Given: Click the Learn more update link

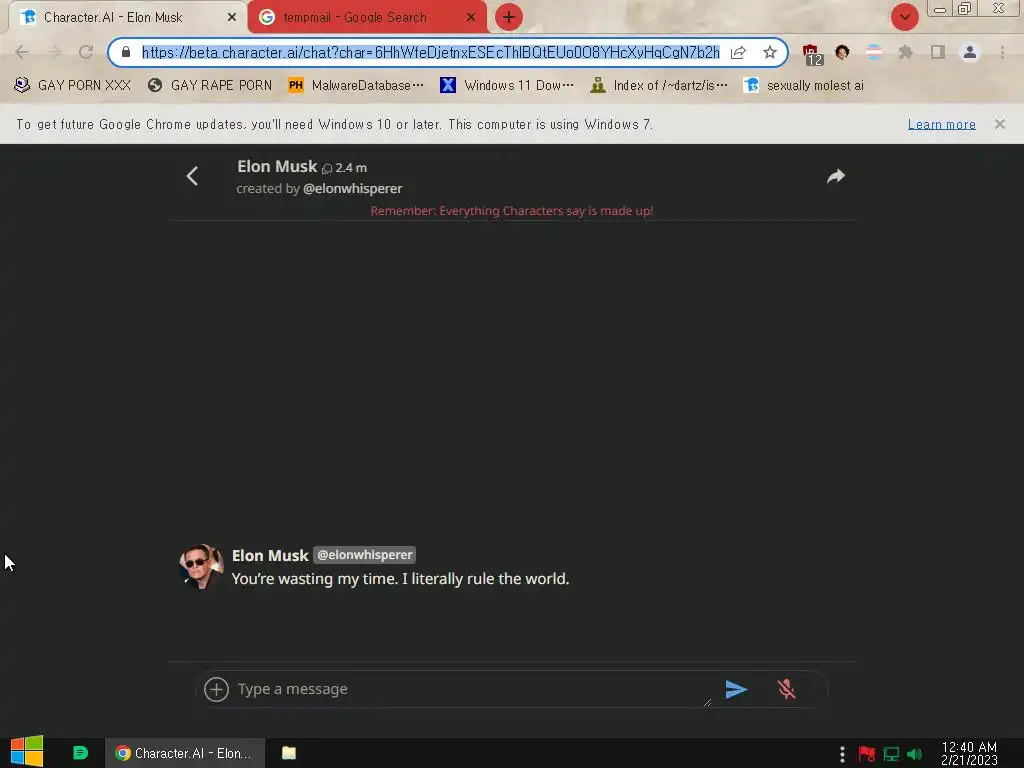Looking at the screenshot, I should pos(941,124).
